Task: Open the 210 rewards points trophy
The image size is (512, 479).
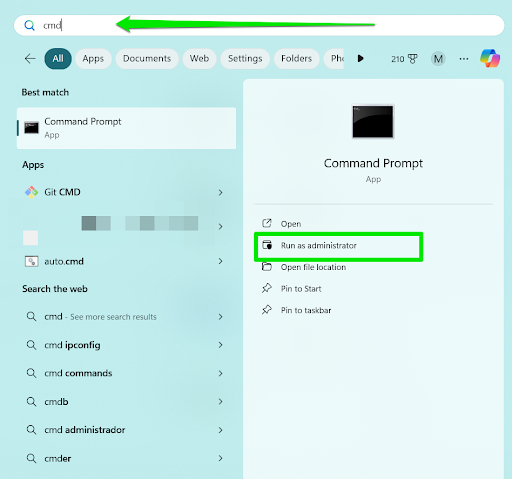Action: (x=404, y=59)
